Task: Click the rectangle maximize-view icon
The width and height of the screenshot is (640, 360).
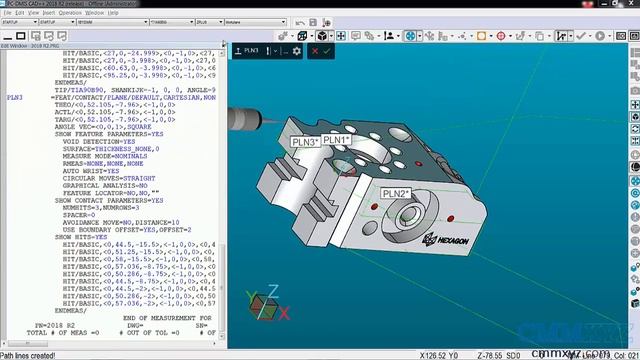Action: point(20,36)
